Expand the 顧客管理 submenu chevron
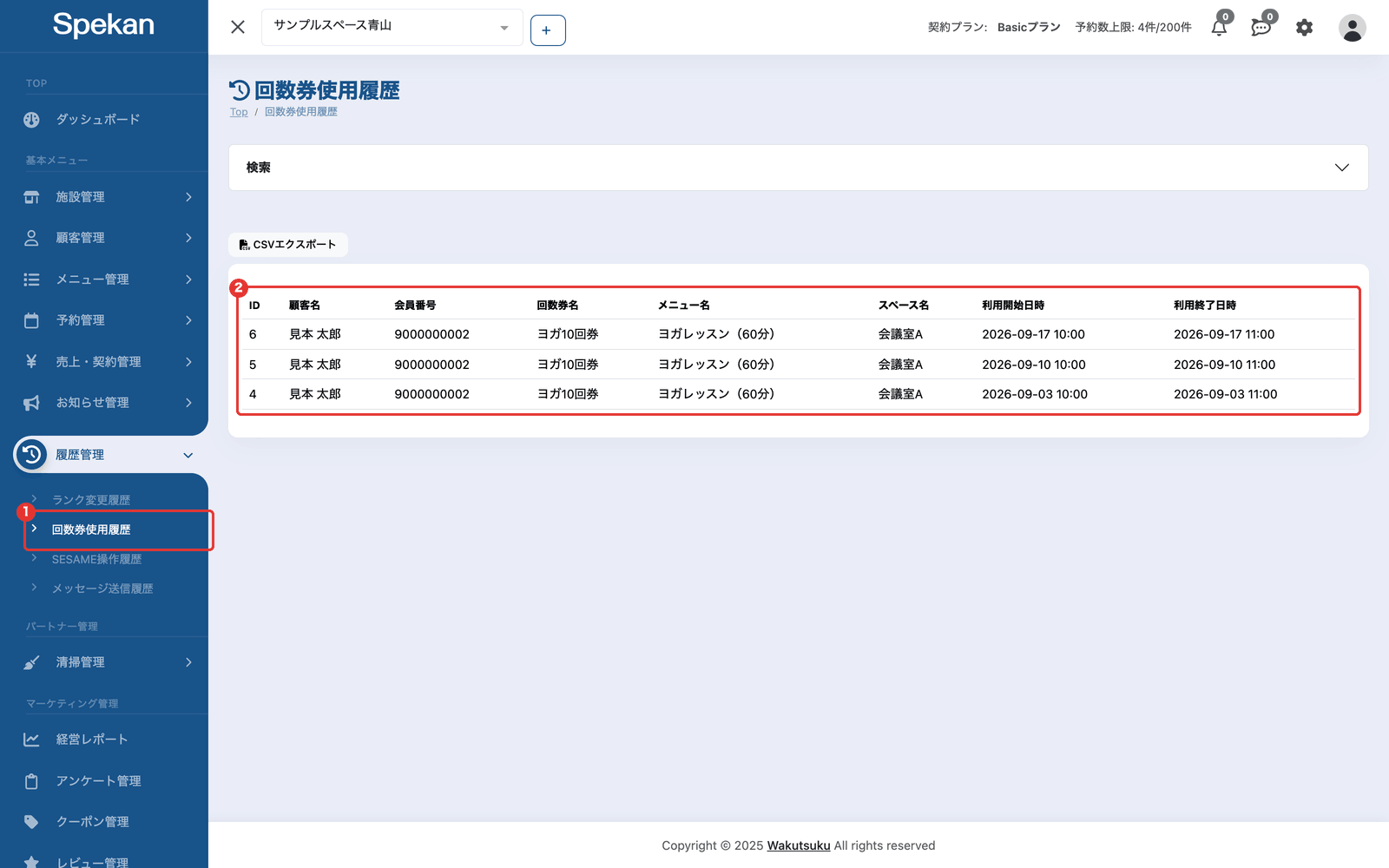The height and width of the screenshot is (868, 1389). point(188,238)
